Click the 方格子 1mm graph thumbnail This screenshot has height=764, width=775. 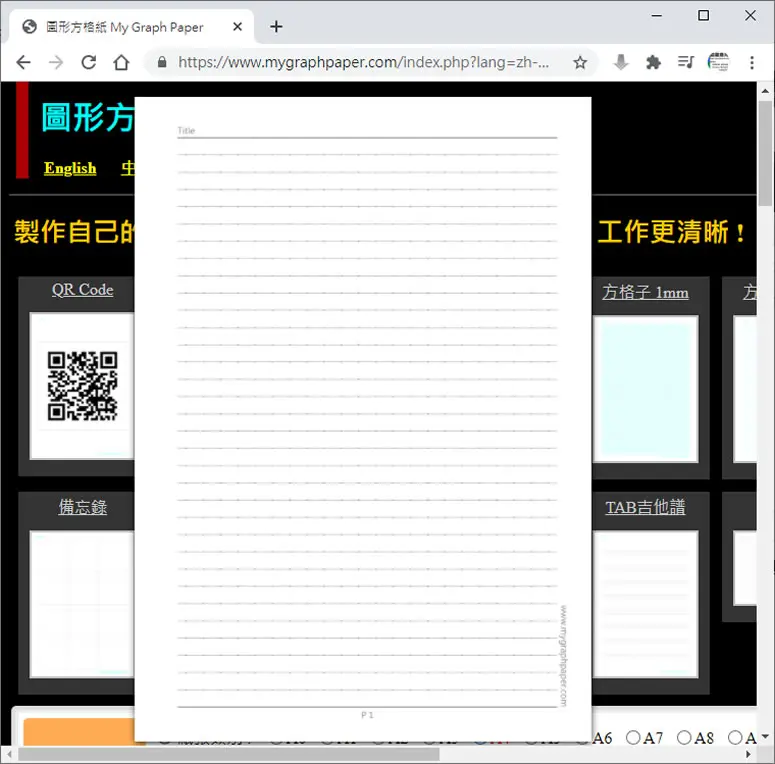tap(645, 389)
